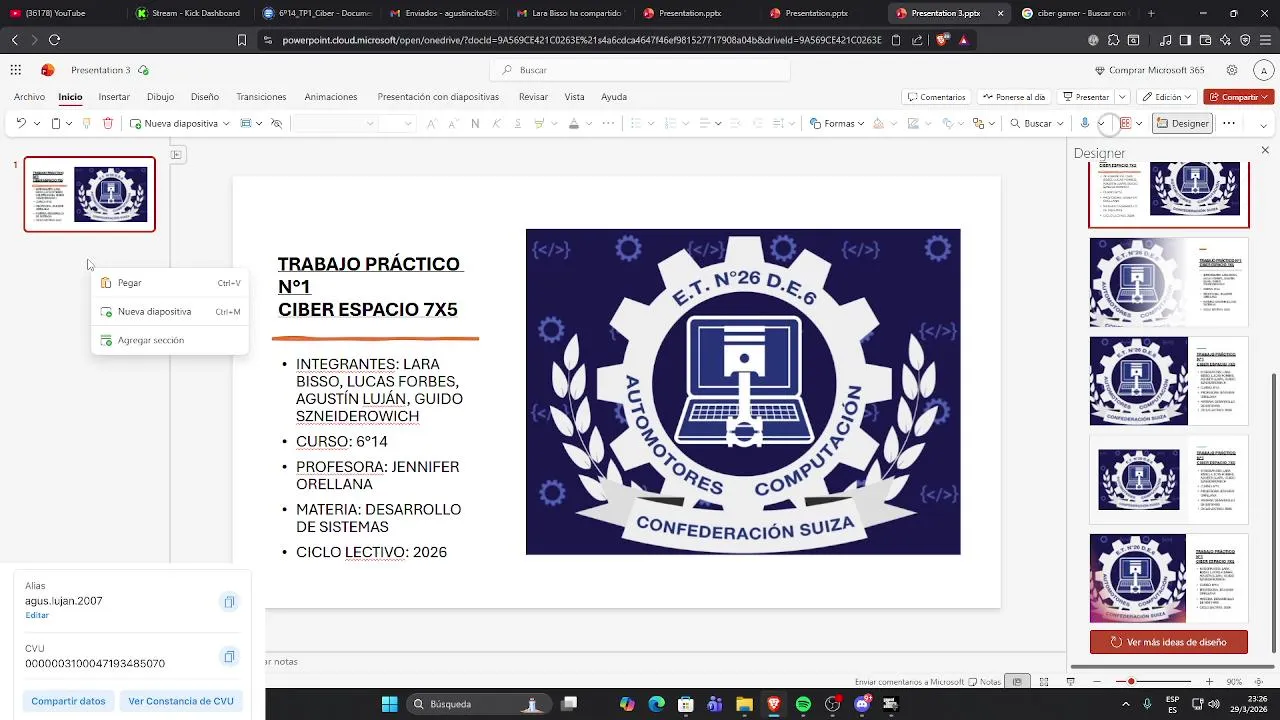Image resolution: width=1280 pixels, height=720 pixels.
Task: Click the Hide Slide crossed-eye icon
Action: (276, 123)
